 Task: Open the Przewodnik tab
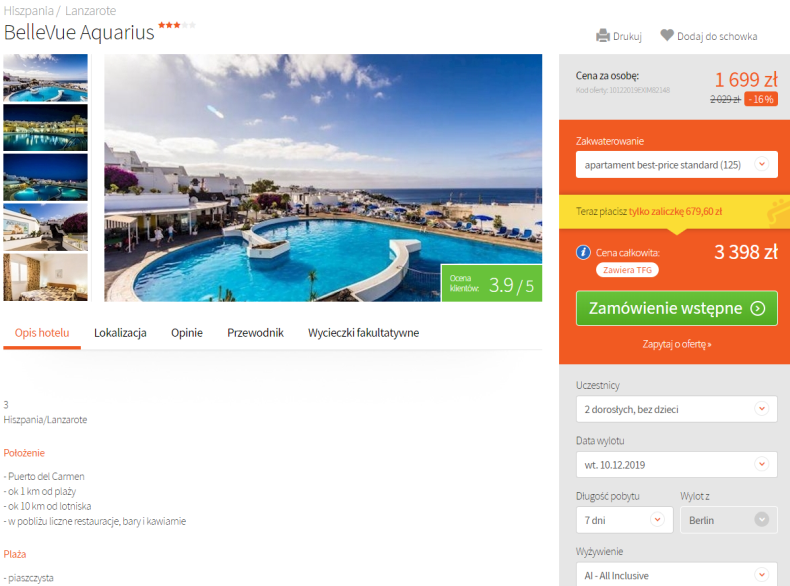point(255,333)
